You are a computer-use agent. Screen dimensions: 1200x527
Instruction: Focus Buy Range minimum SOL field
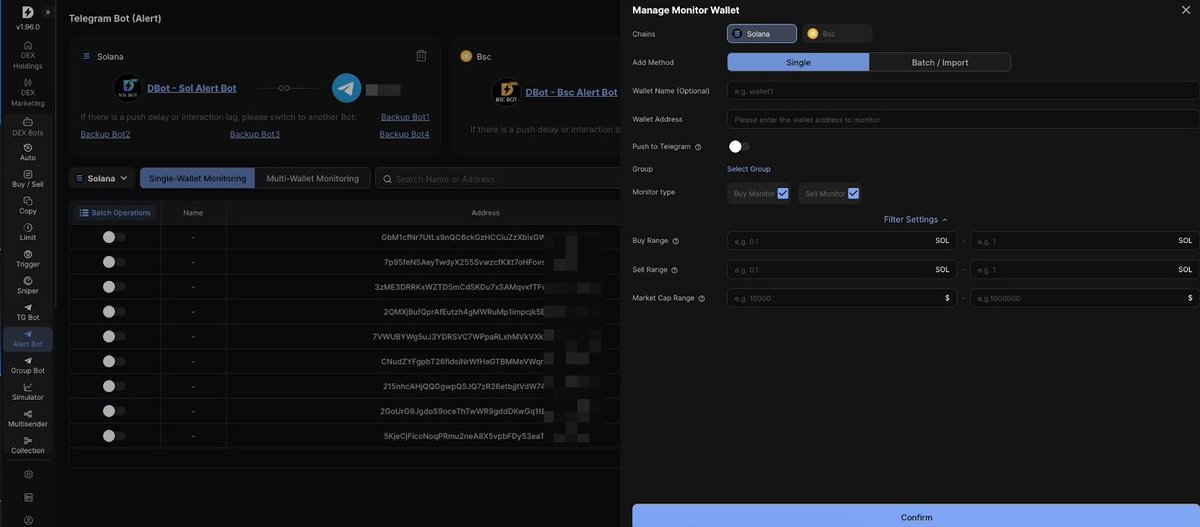[842, 241]
